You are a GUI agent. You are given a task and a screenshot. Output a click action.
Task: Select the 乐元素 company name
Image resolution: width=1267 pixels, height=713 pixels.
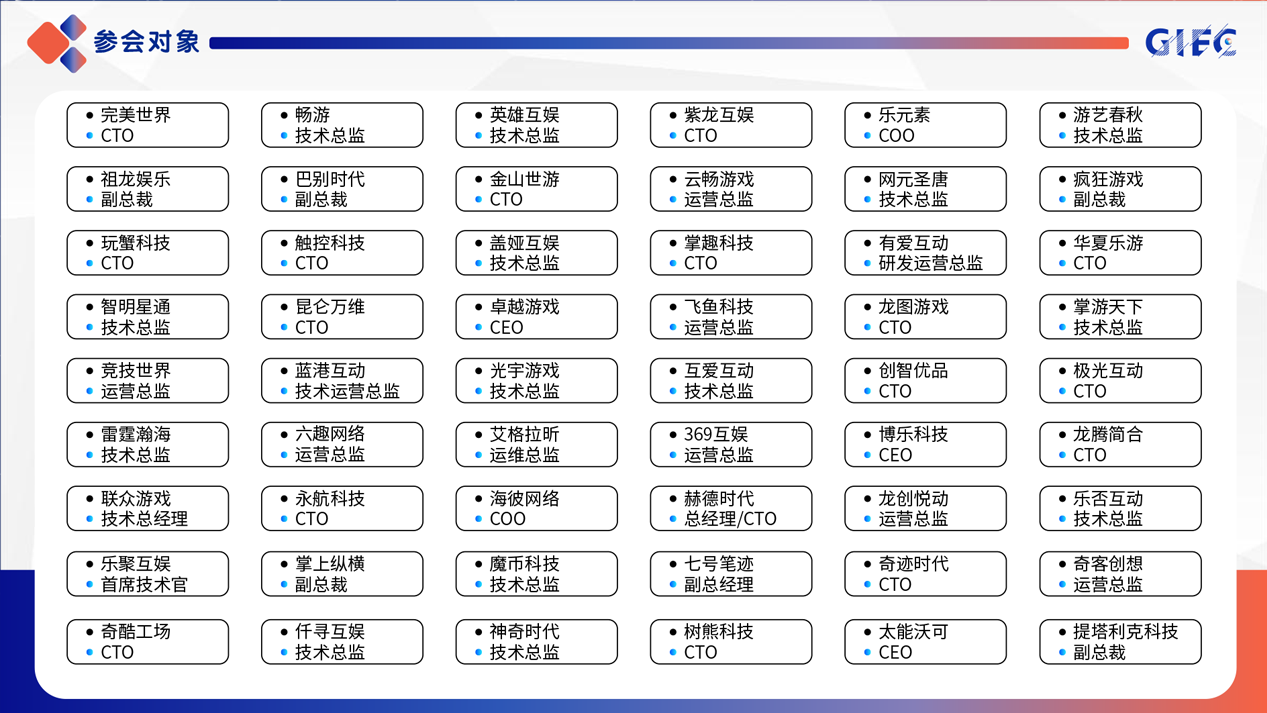[x=905, y=115]
